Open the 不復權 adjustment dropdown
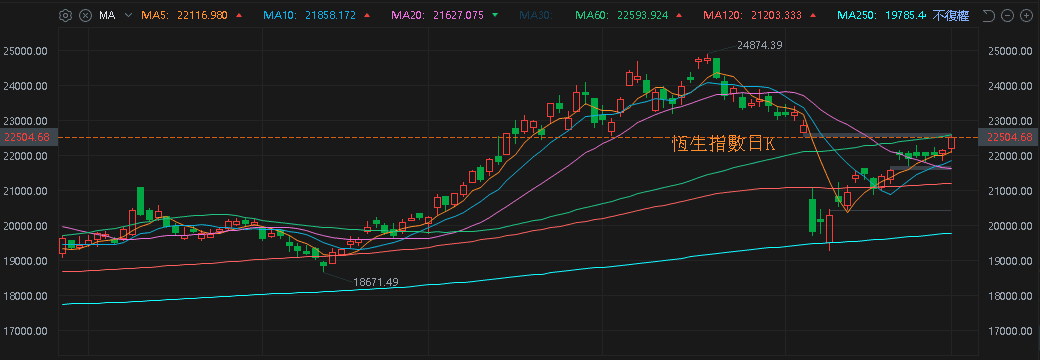 pos(950,15)
